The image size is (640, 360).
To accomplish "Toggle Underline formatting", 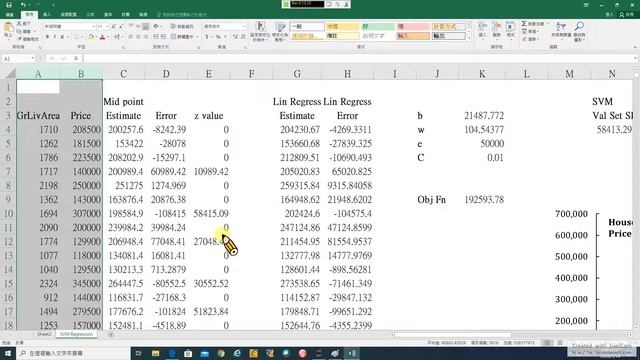I will tap(62, 37).
